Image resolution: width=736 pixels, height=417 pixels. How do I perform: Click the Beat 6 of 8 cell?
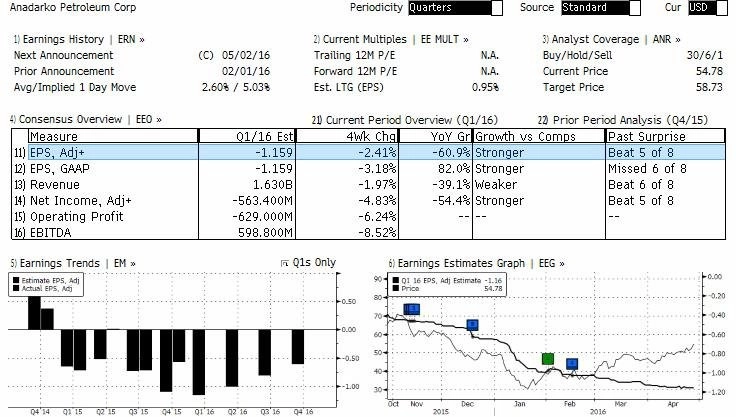(641, 185)
